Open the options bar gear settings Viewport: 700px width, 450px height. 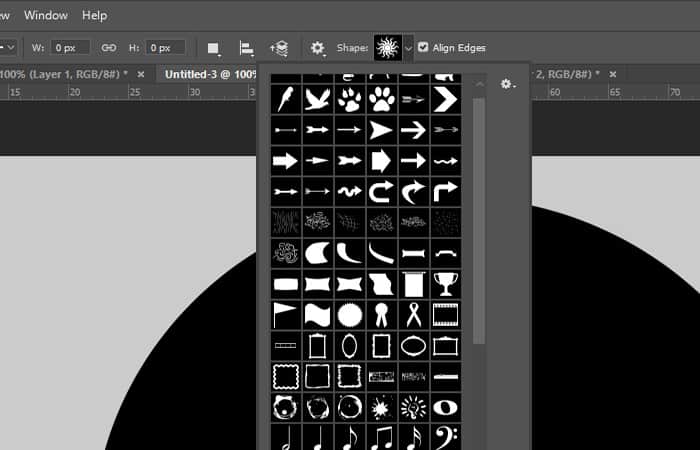click(x=317, y=48)
